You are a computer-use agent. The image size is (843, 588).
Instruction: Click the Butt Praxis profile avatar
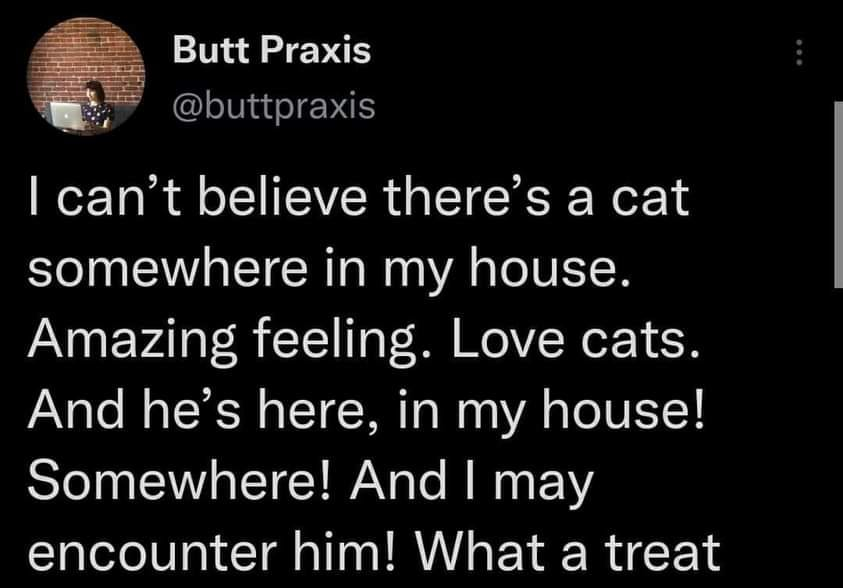[85, 76]
